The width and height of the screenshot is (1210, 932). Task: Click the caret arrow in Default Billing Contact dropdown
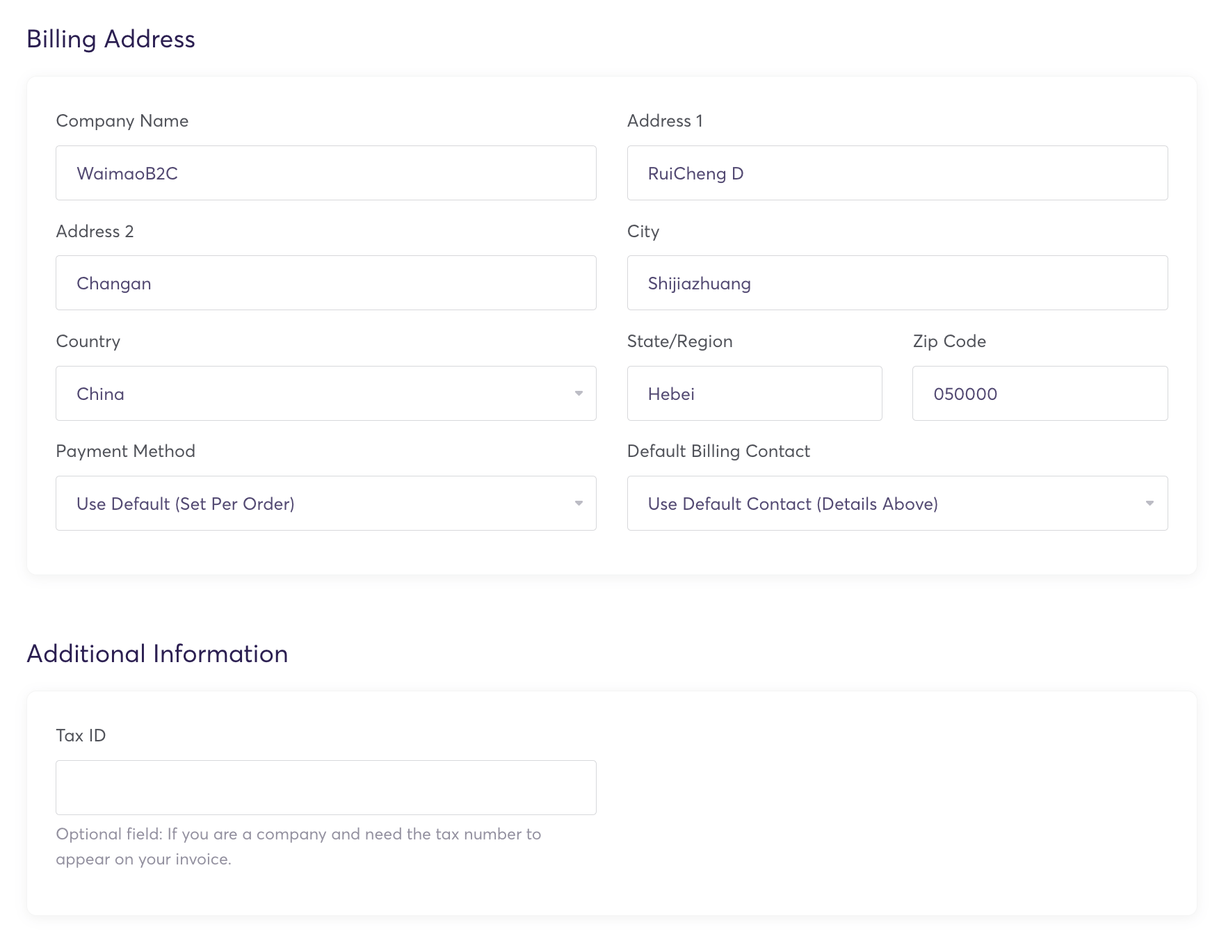coord(1149,503)
